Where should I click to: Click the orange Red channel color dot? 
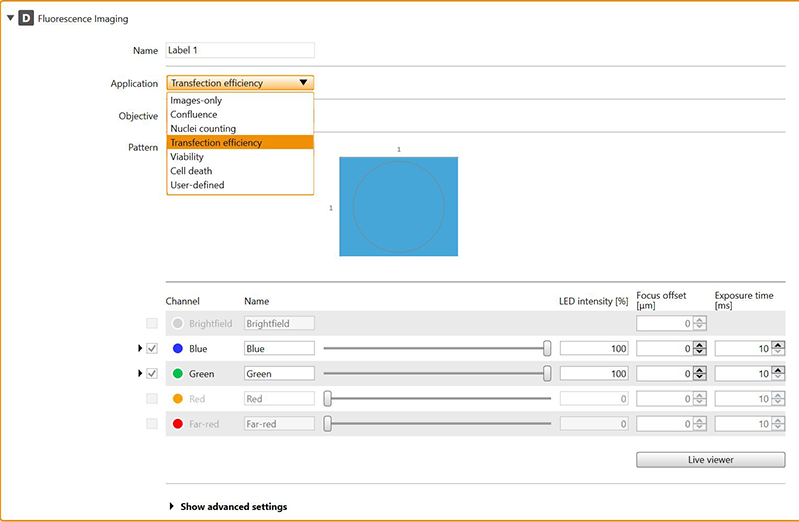(x=178, y=399)
